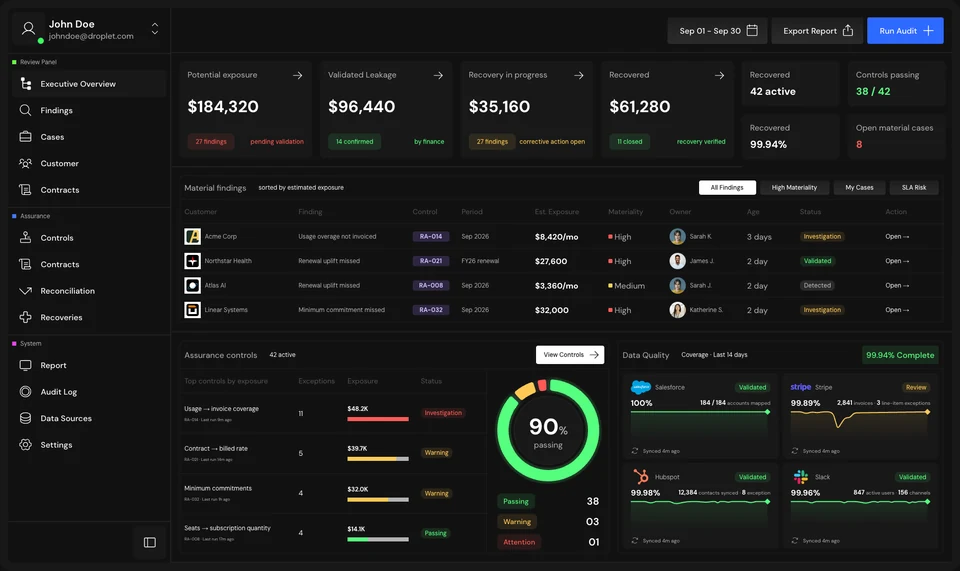
Task: Click the Northstar Health logo icon
Action: [x=192, y=261]
